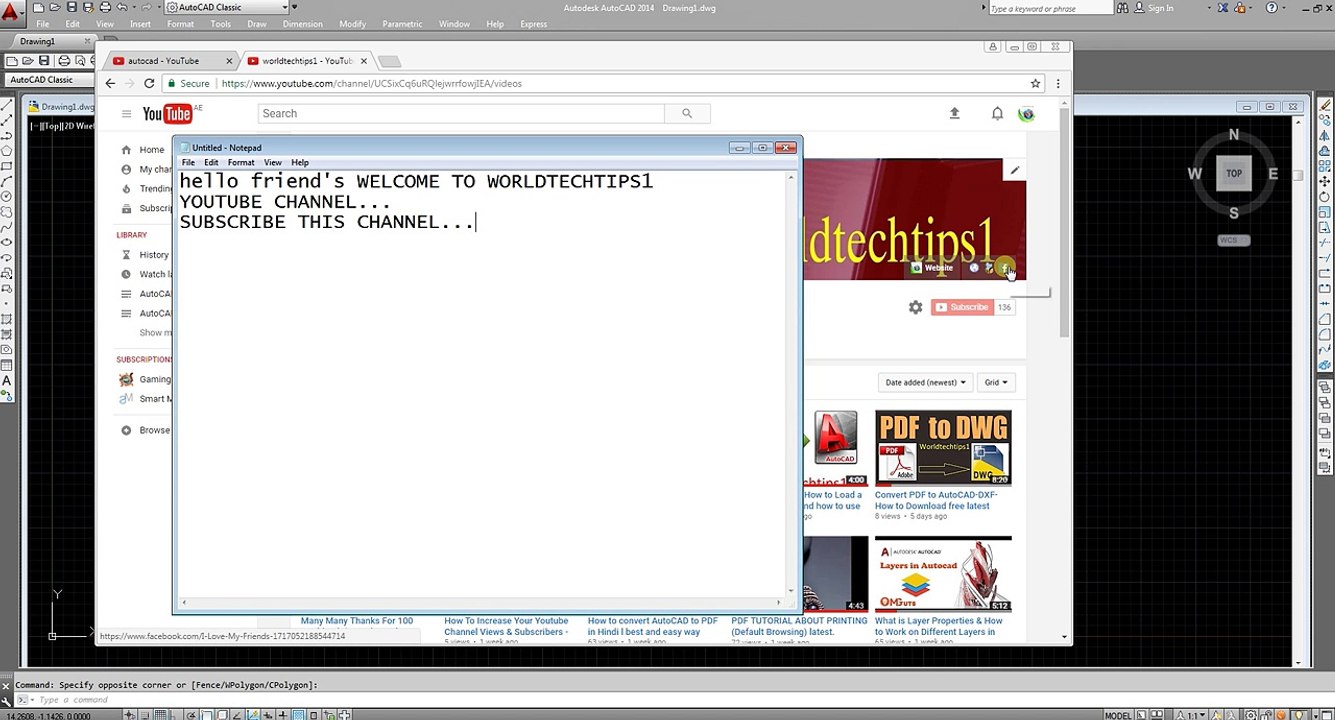
Task: Click the Undo arrow in AutoCAD Quick Access toolbar
Action: pos(120,7)
